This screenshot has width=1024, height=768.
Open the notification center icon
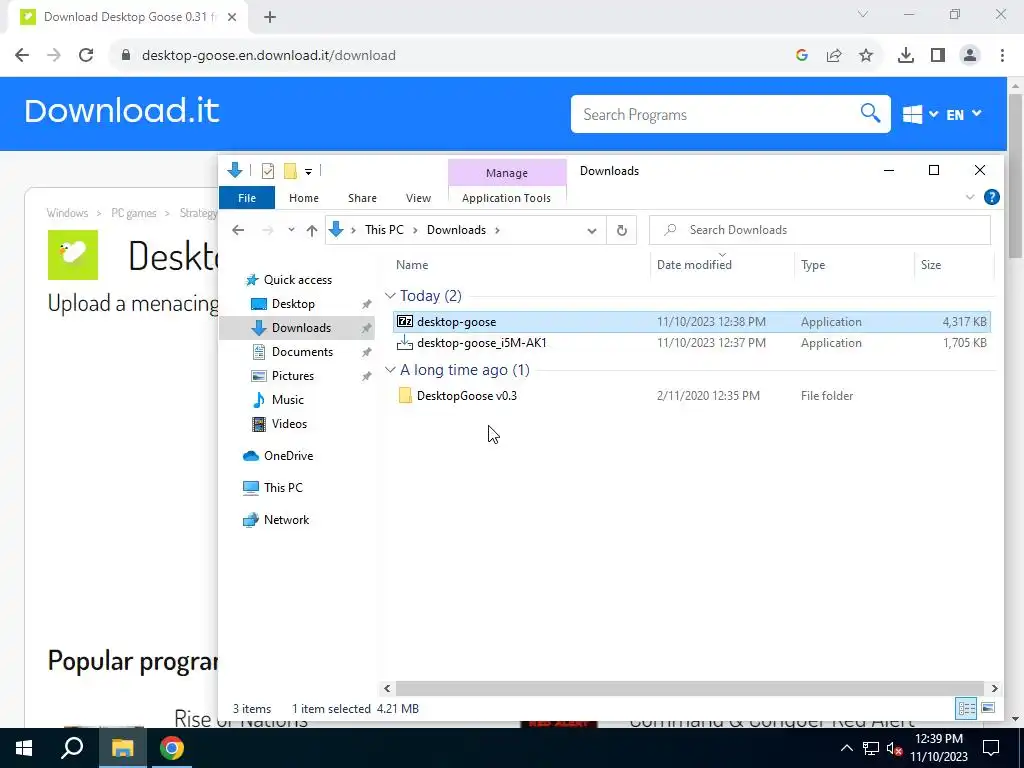tap(991, 748)
